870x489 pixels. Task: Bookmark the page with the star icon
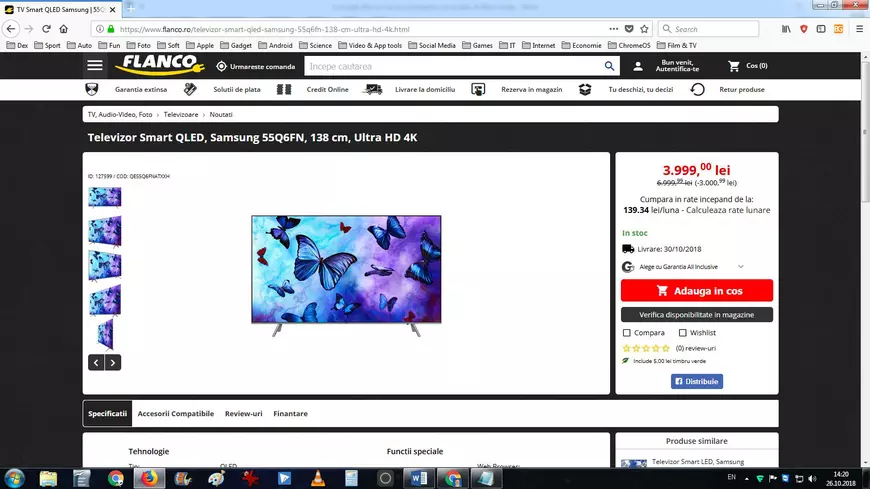(x=644, y=29)
